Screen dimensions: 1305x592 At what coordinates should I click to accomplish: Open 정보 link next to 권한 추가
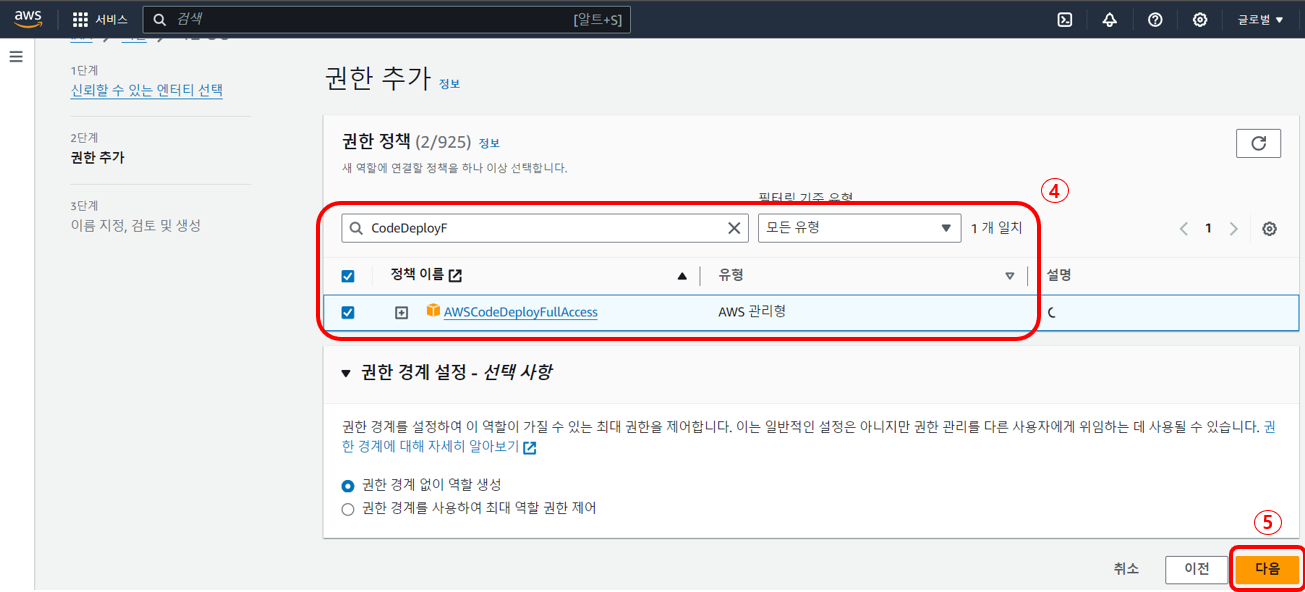tap(449, 84)
